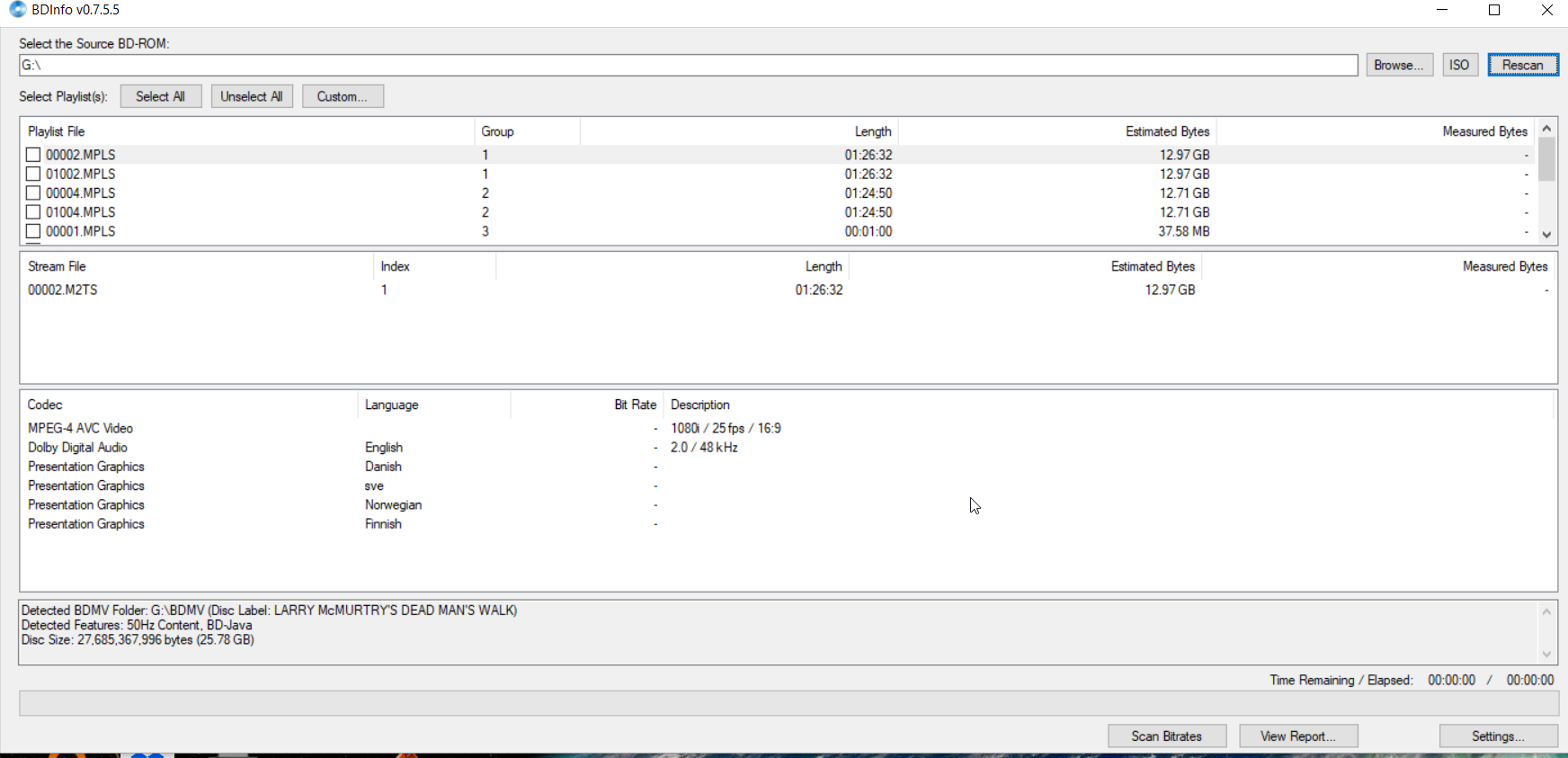Click the 1080i / 25 fps / 16:9 description
Image resolution: width=1568 pixels, height=758 pixels.
726,428
